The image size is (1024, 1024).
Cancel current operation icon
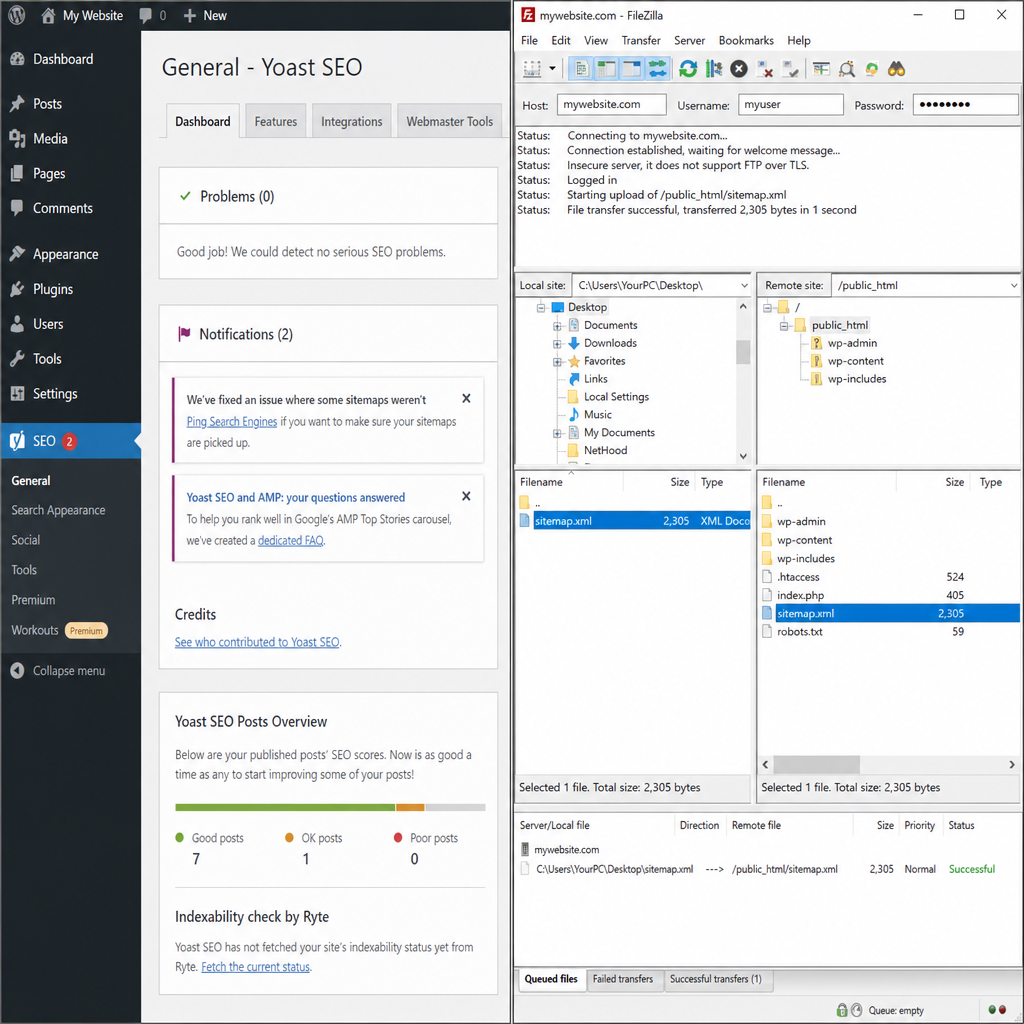point(739,69)
